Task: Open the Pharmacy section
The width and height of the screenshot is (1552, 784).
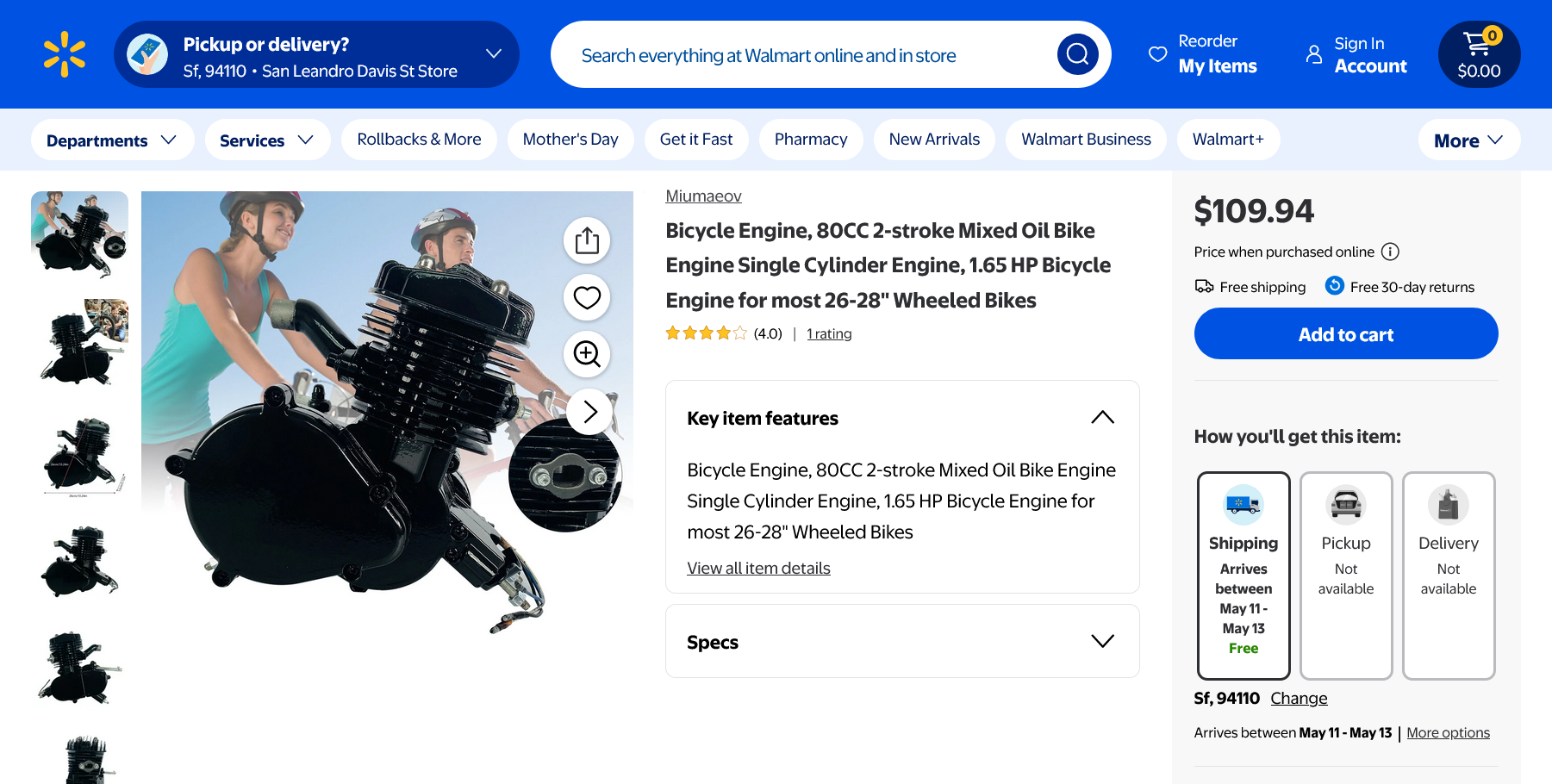Action: (811, 140)
